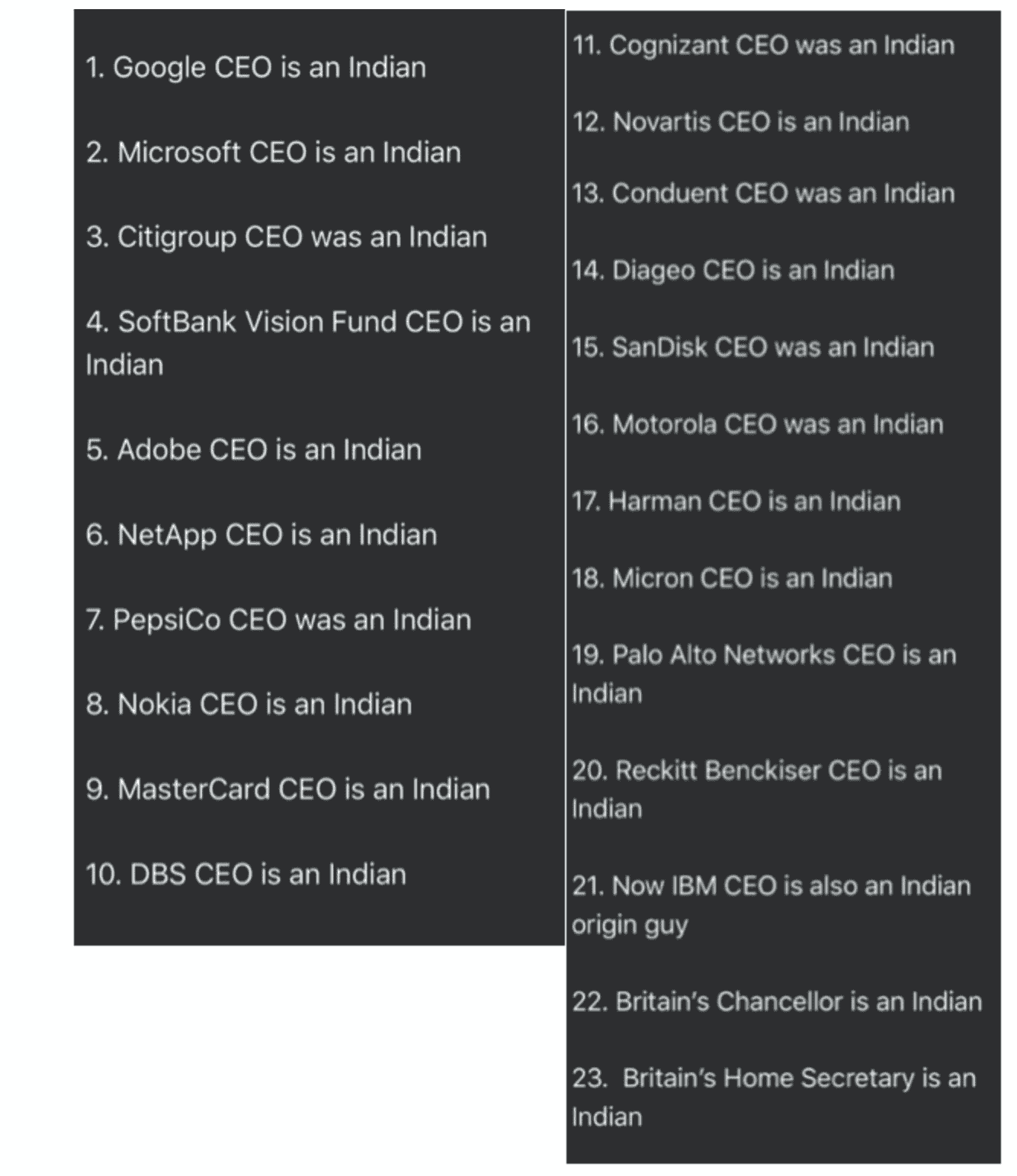This screenshot has height=1176, width=1017.
Task: Select the Micron CEO list item
Action: click(732, 578)
